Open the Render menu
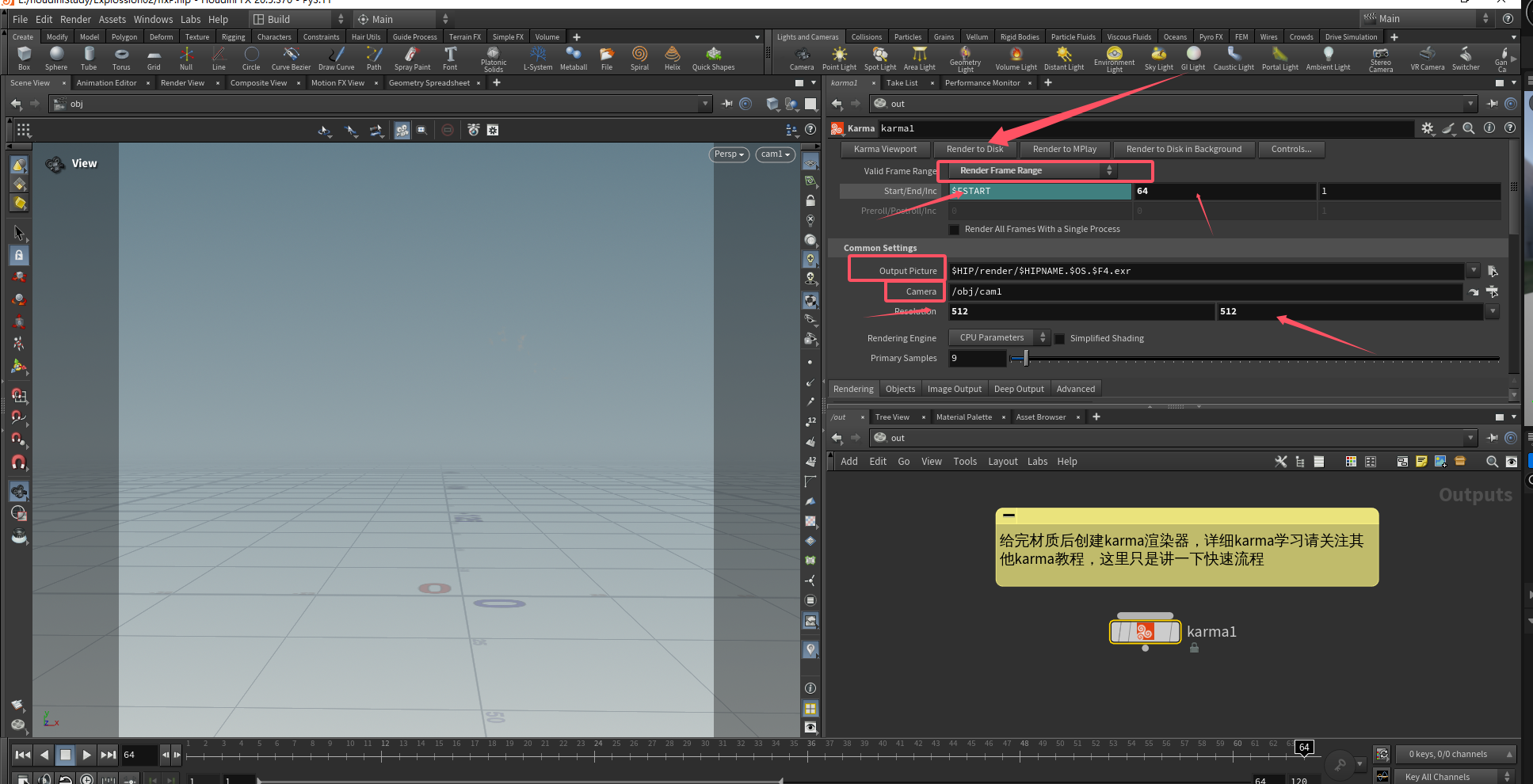 [75, 19]
